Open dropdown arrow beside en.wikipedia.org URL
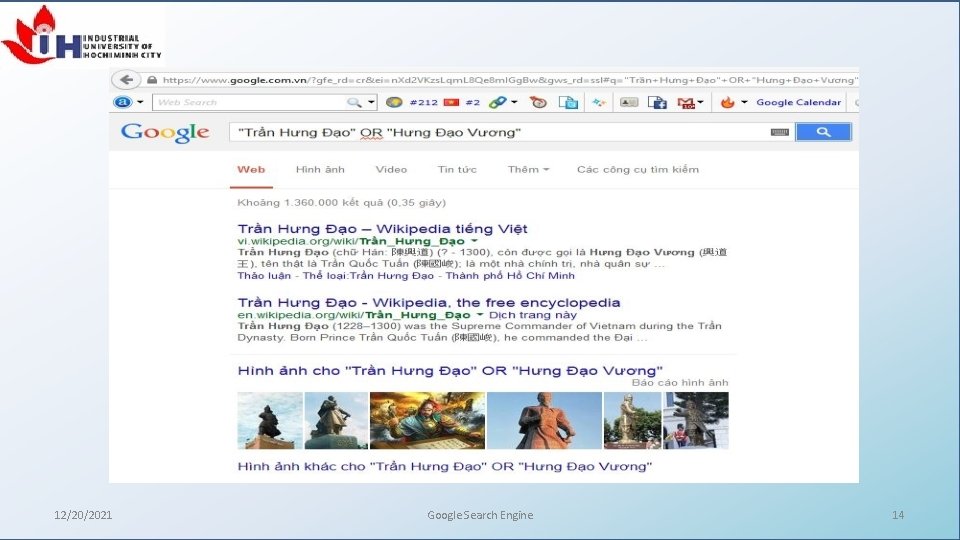The image size is (960, 540). pyautogui.click(x=480, y=315)
